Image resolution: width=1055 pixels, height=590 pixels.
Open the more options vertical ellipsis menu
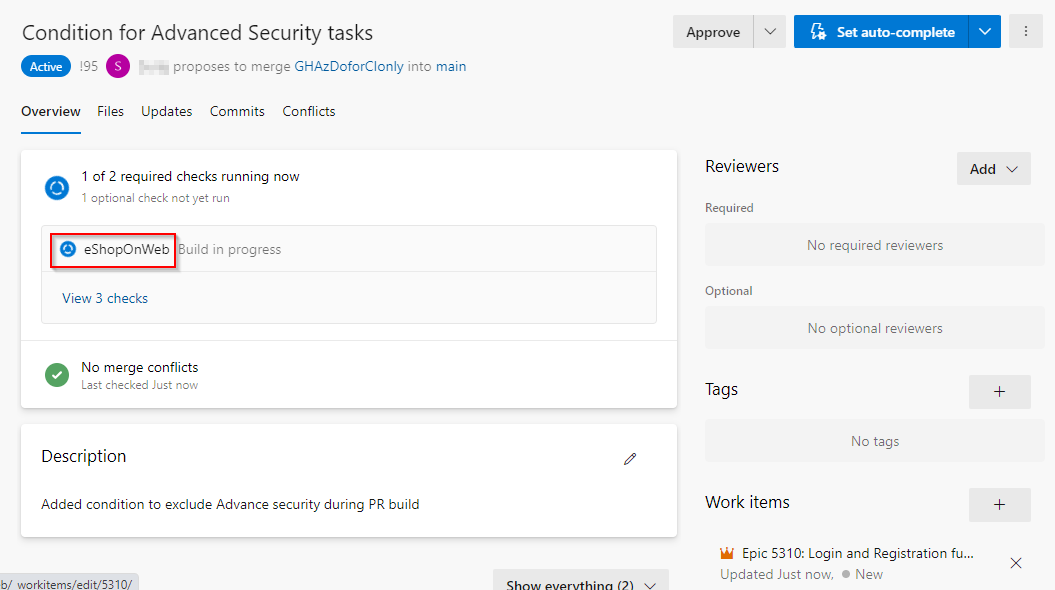tap(1025, 32)
